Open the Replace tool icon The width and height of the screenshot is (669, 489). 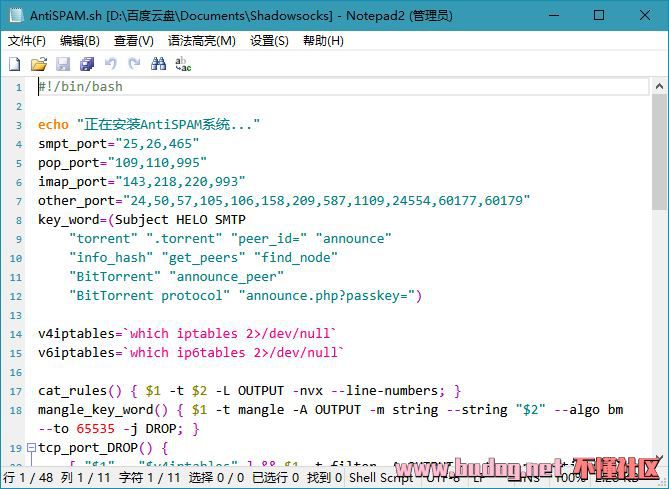tap(183, 64)
